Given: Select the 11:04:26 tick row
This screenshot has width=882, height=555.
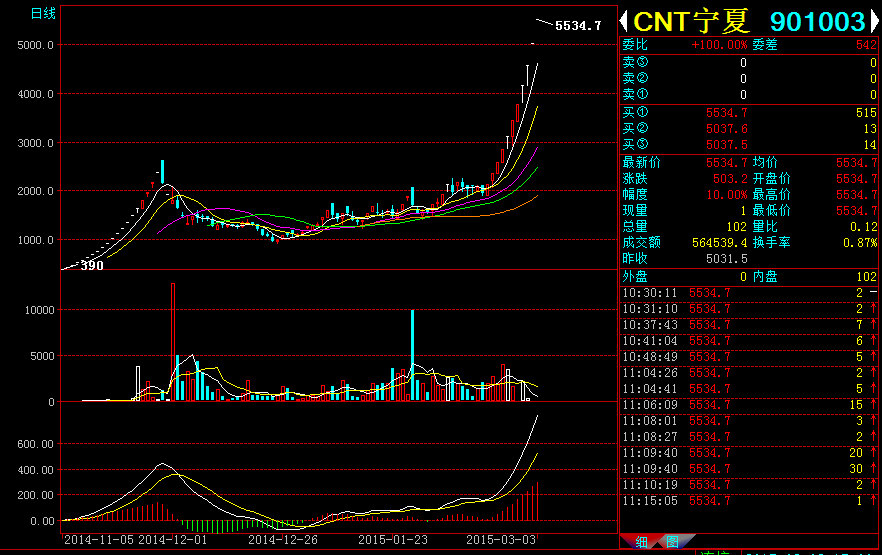Looking at the screenshot, I should 749,373.
